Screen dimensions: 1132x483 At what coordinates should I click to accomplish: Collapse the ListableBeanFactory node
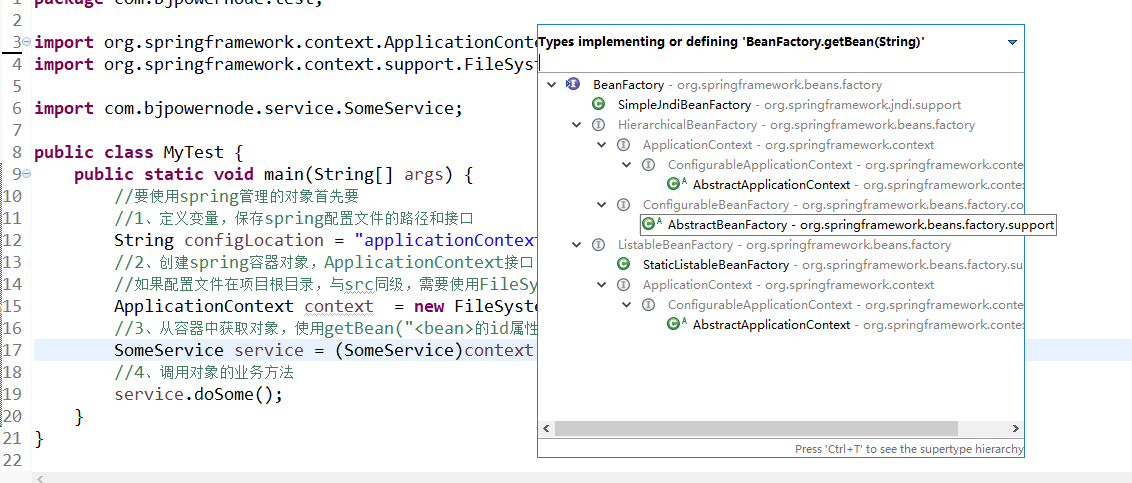[x=577, y=245]
